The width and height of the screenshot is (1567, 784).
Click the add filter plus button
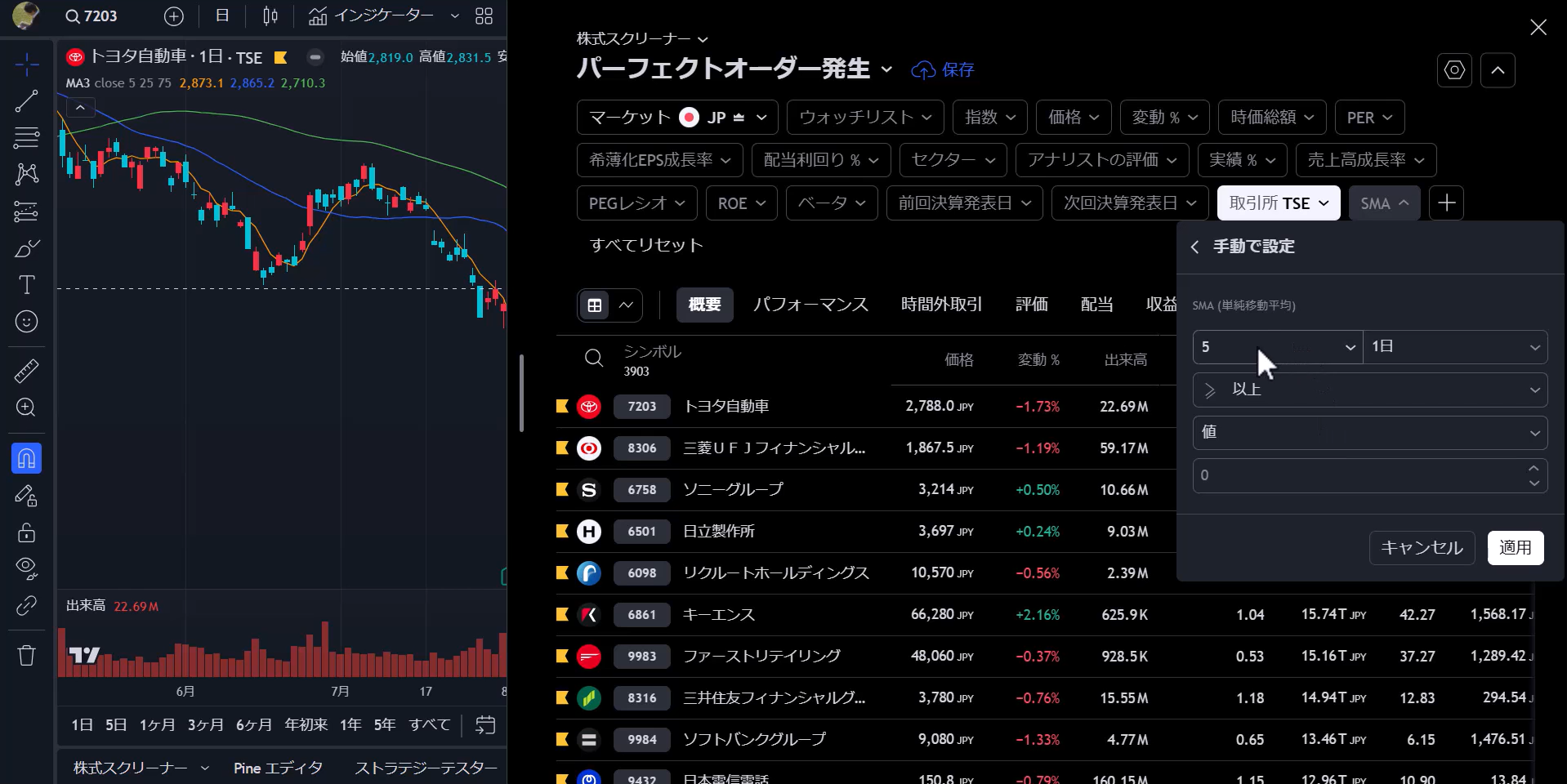coord(1446,203)
